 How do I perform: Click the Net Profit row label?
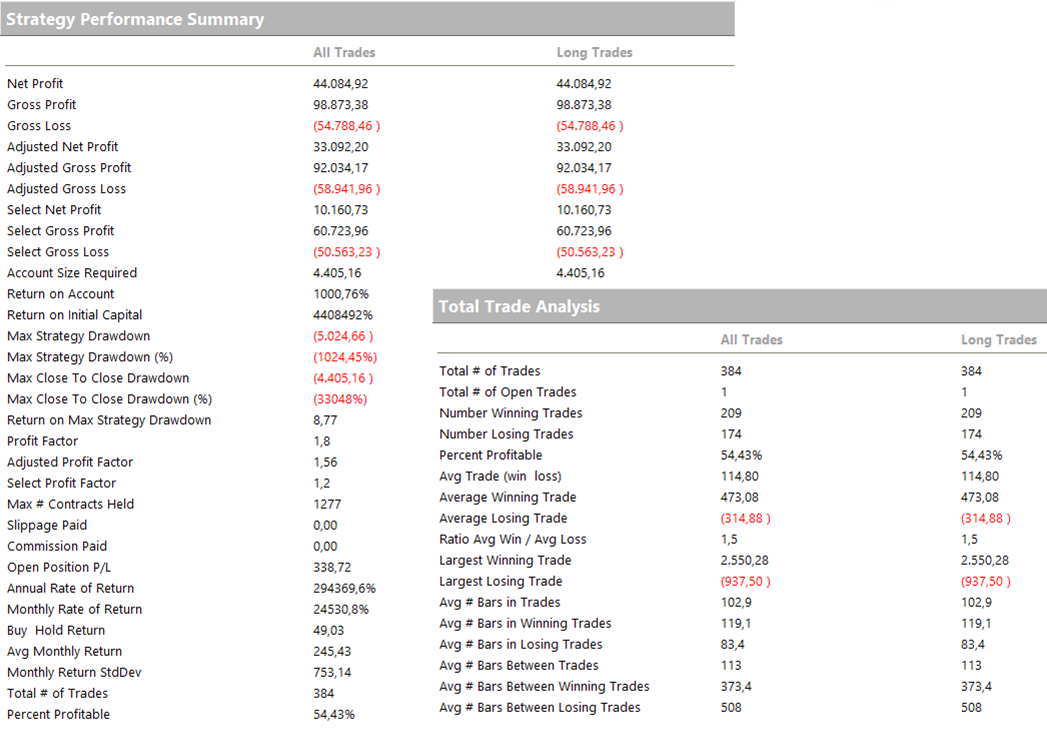click(35, 84)
